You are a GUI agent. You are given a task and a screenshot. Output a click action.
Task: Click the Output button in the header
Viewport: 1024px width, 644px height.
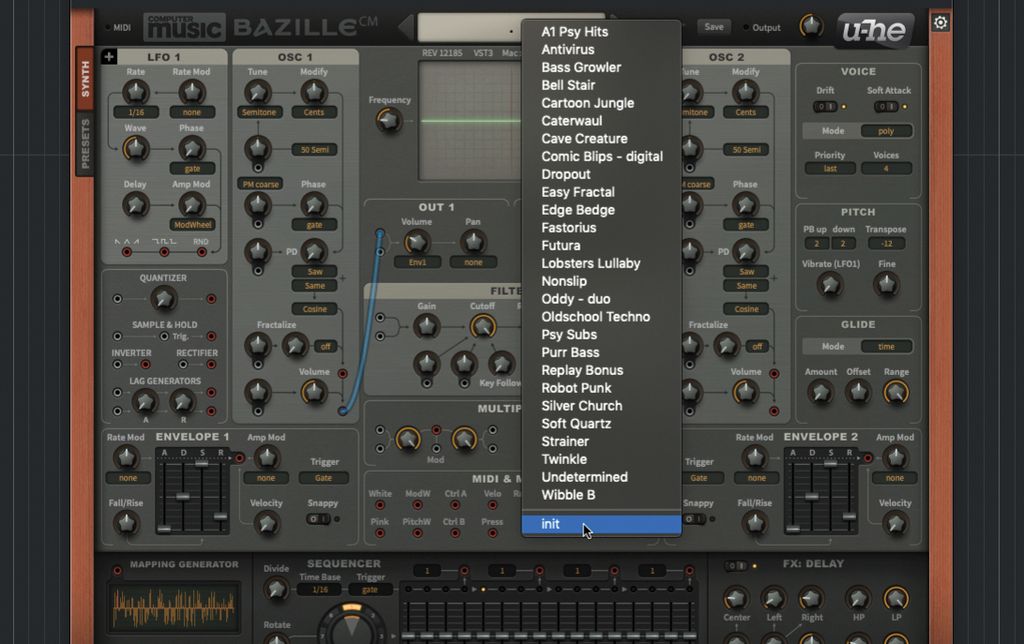coord(765,27)
